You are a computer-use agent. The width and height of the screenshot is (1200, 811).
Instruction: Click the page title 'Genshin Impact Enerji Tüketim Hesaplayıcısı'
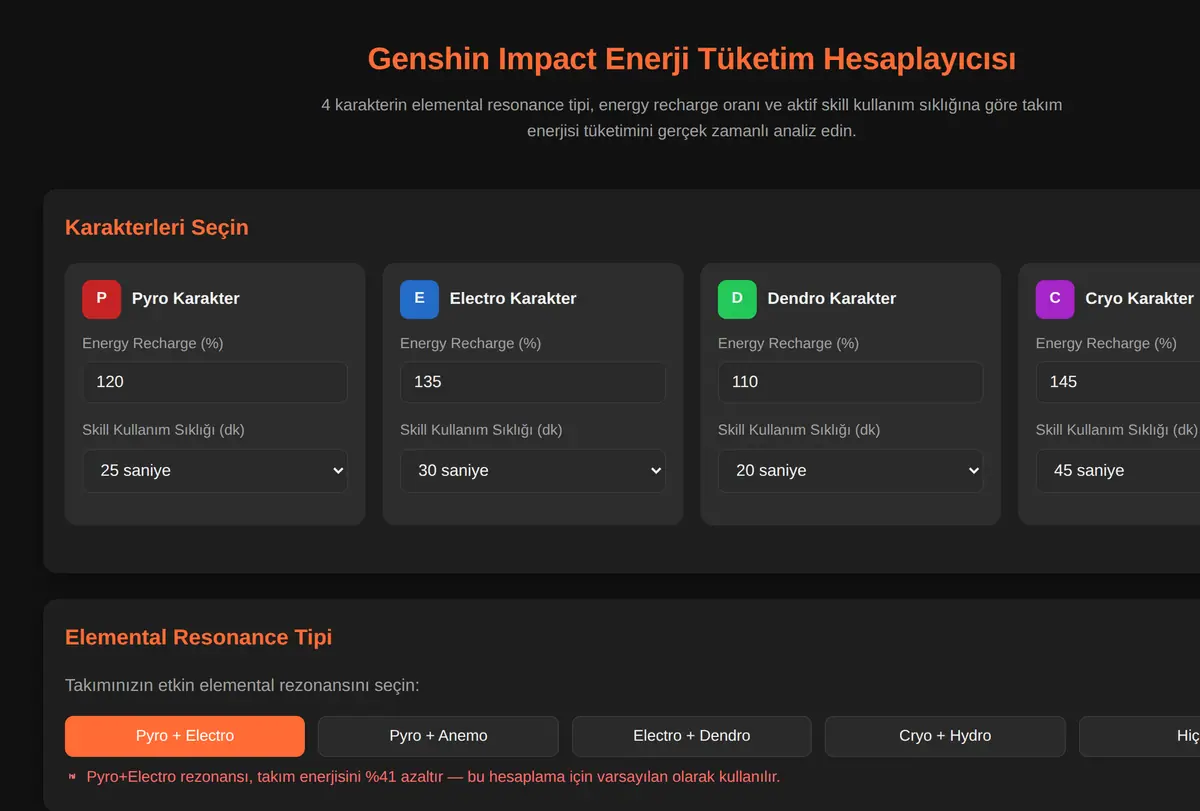[692, 59]
